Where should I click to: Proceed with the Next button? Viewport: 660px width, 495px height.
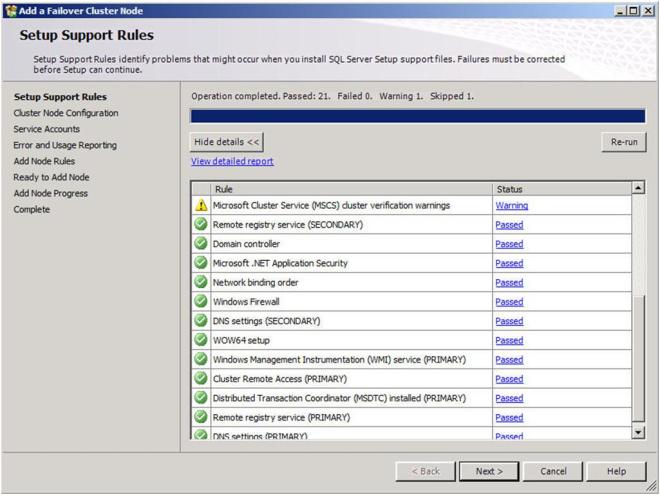click(488, 470)
